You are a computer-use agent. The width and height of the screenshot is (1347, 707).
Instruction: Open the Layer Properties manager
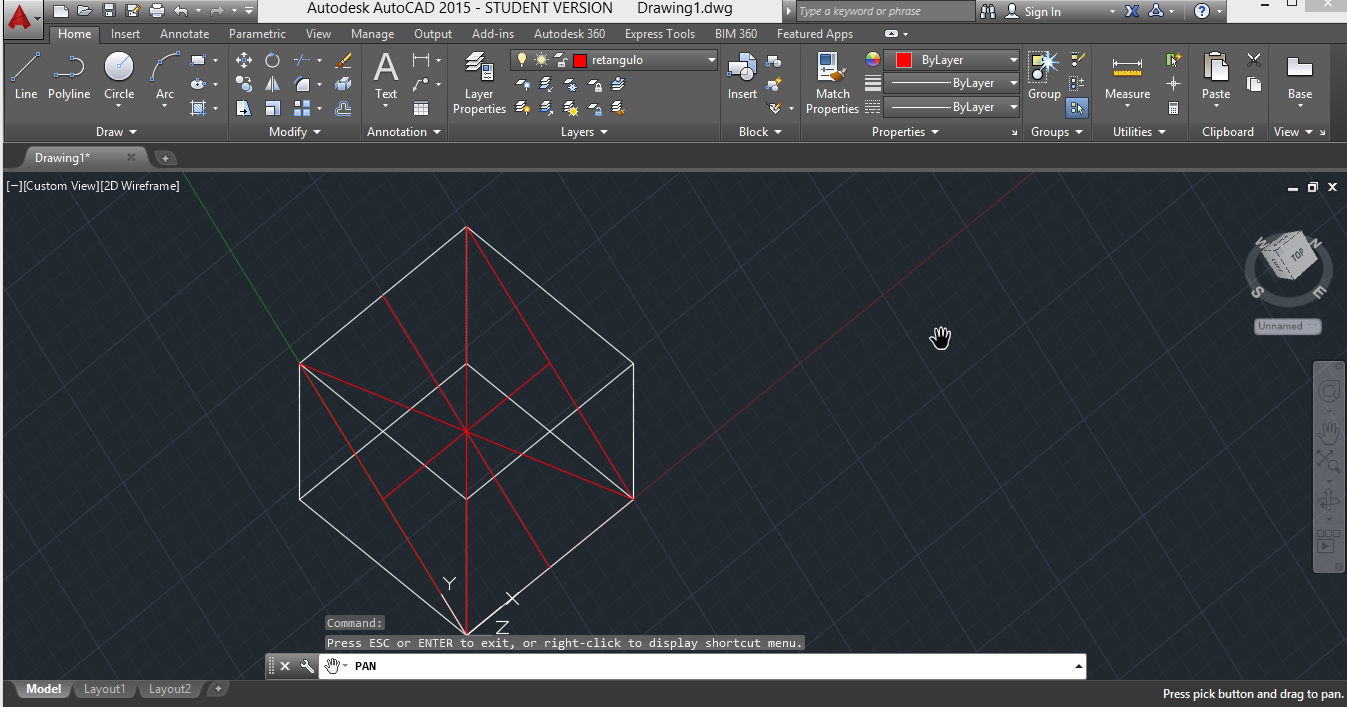click(479, 84)
